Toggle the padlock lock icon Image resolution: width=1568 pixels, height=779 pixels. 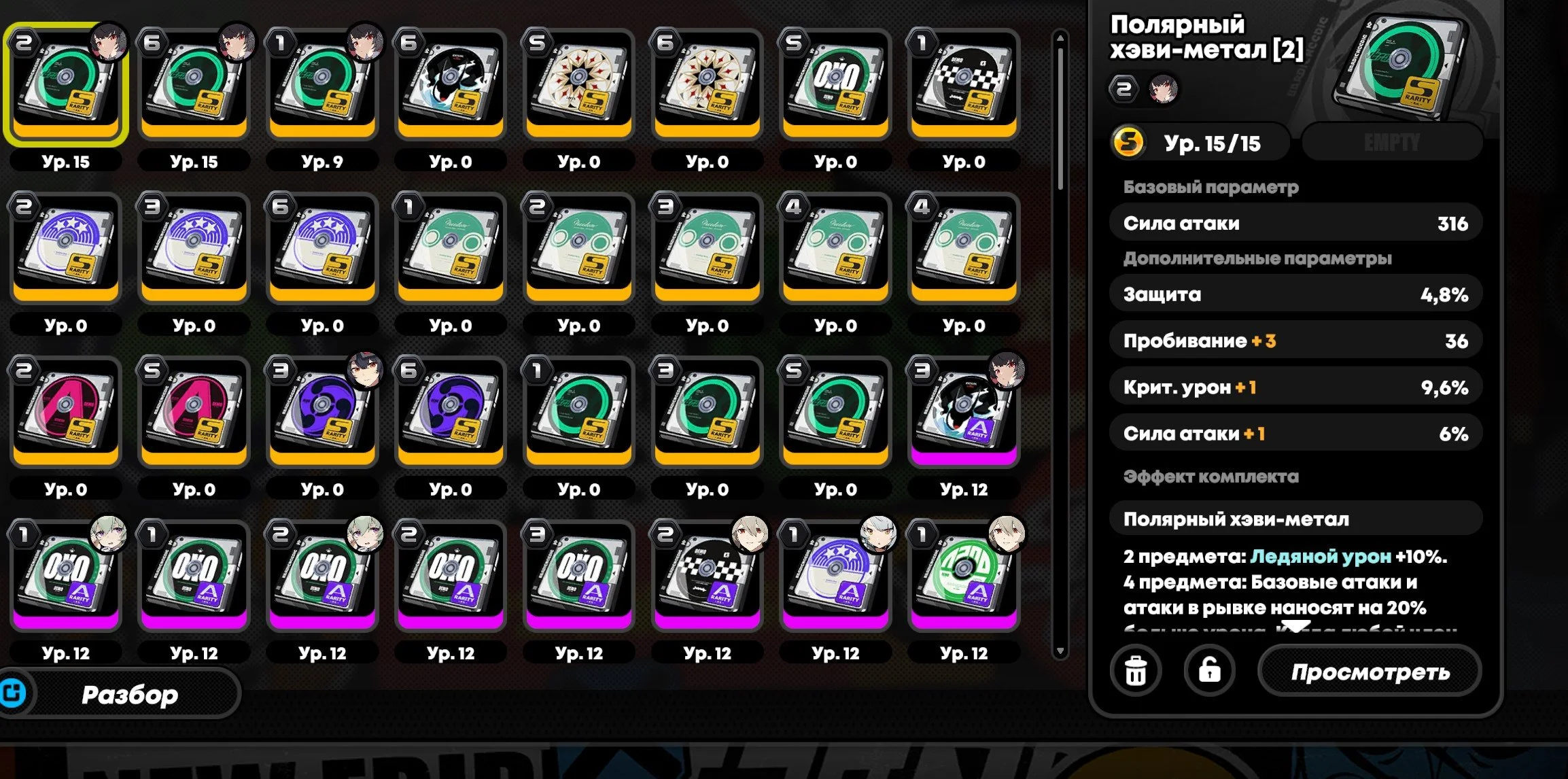coord(1209,671)
